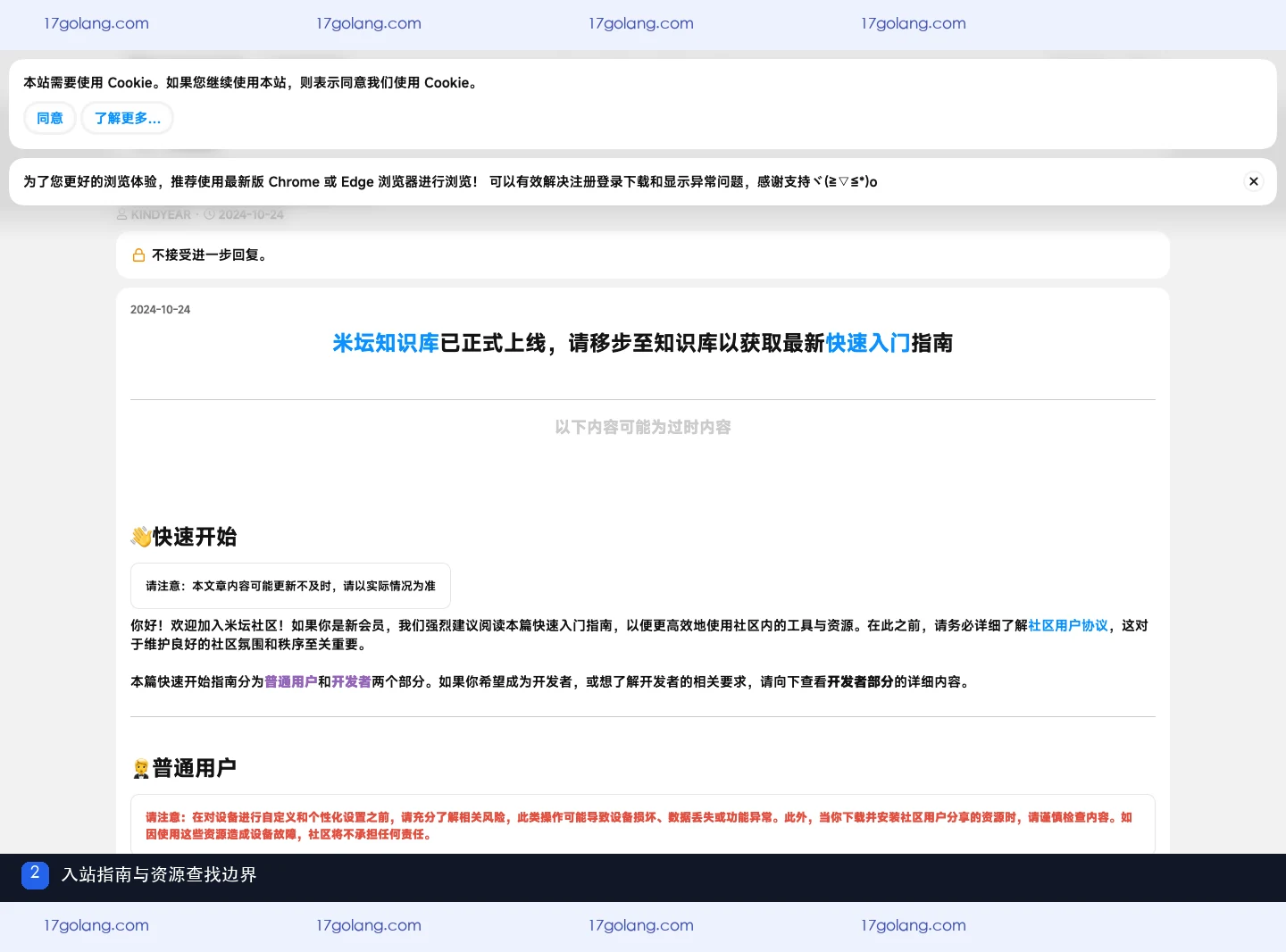The width and height of the screenshot is (1286, 952).
Task: Open the 社区用户协议 link
Action: (x=1068, y=625)
